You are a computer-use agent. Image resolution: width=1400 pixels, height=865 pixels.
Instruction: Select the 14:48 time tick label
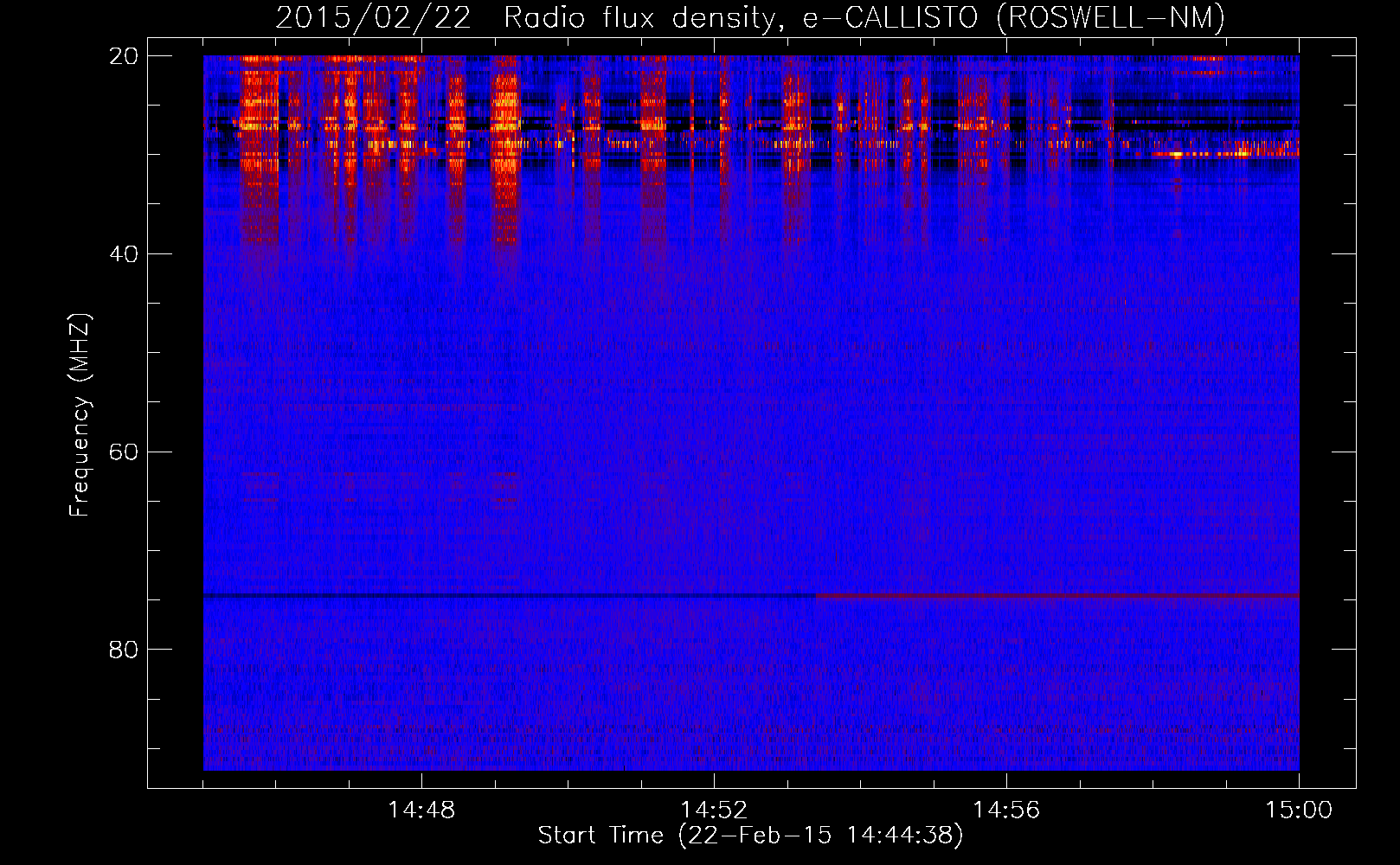click(x=421, y=811)
